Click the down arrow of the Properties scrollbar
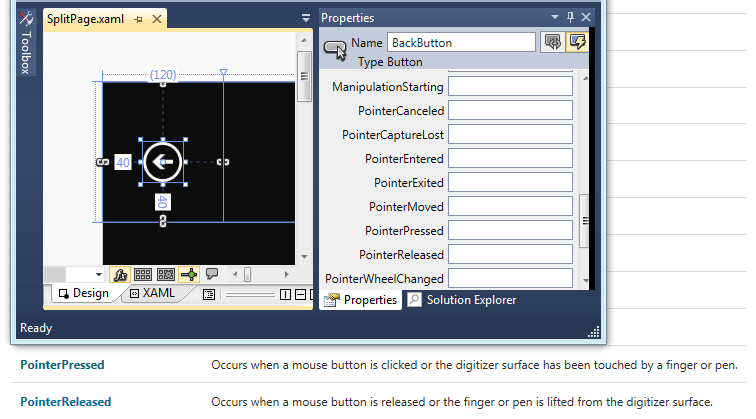 pos(585,281)
